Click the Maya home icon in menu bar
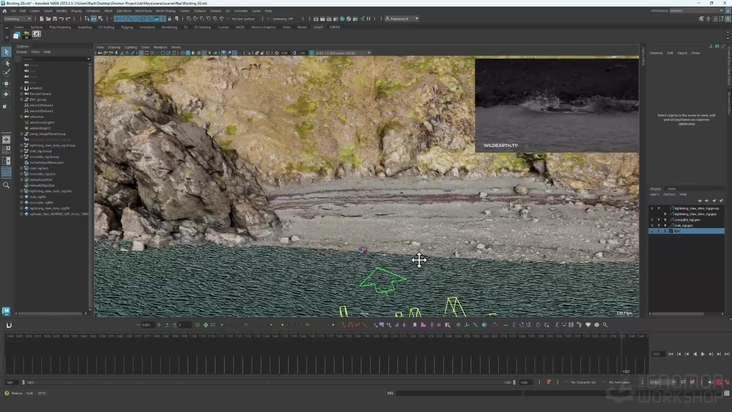Image resolution: width=732 pixels, height=412 pixels. [x=5, y=11]
